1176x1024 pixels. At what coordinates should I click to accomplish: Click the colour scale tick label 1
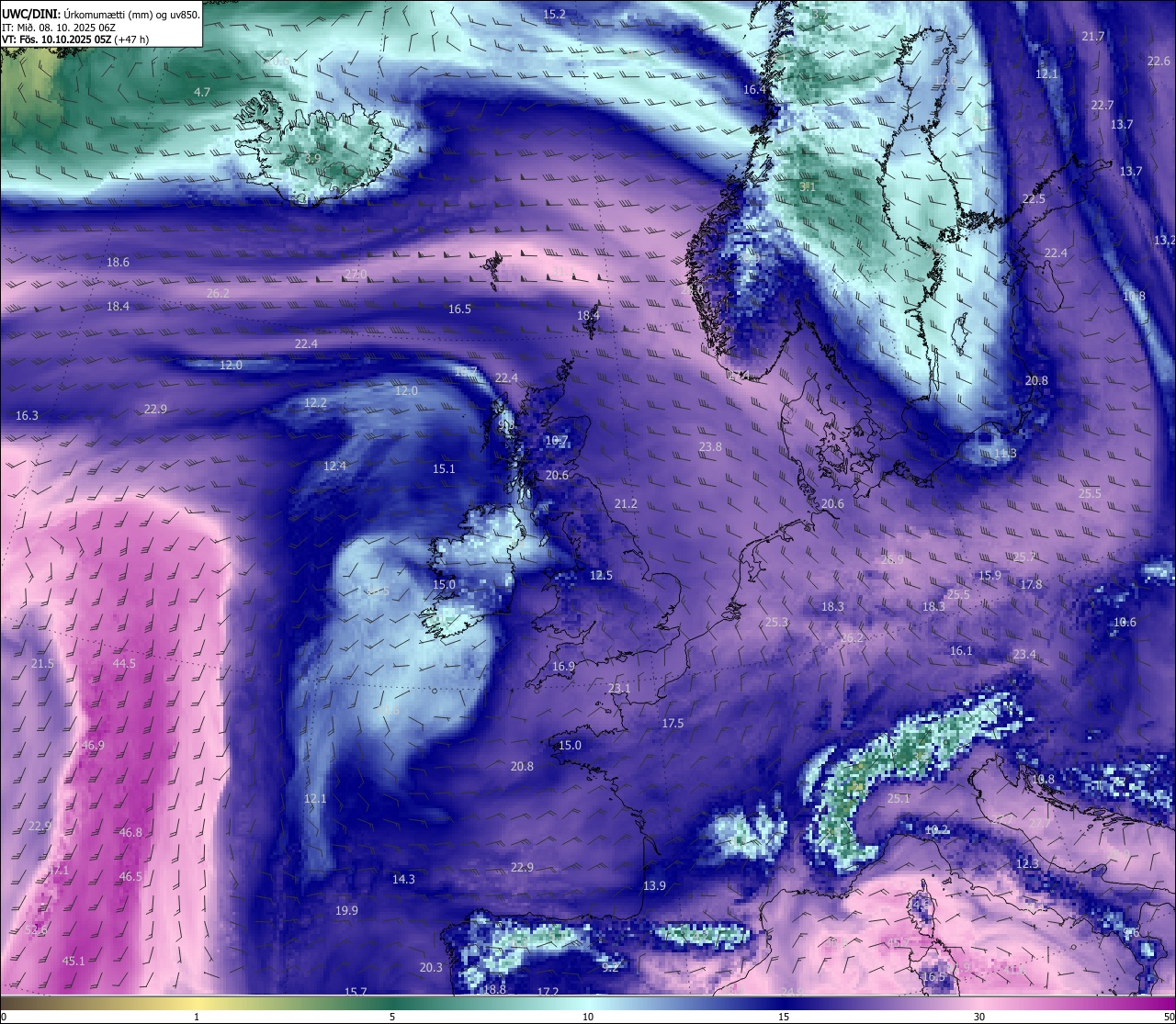197,1017
